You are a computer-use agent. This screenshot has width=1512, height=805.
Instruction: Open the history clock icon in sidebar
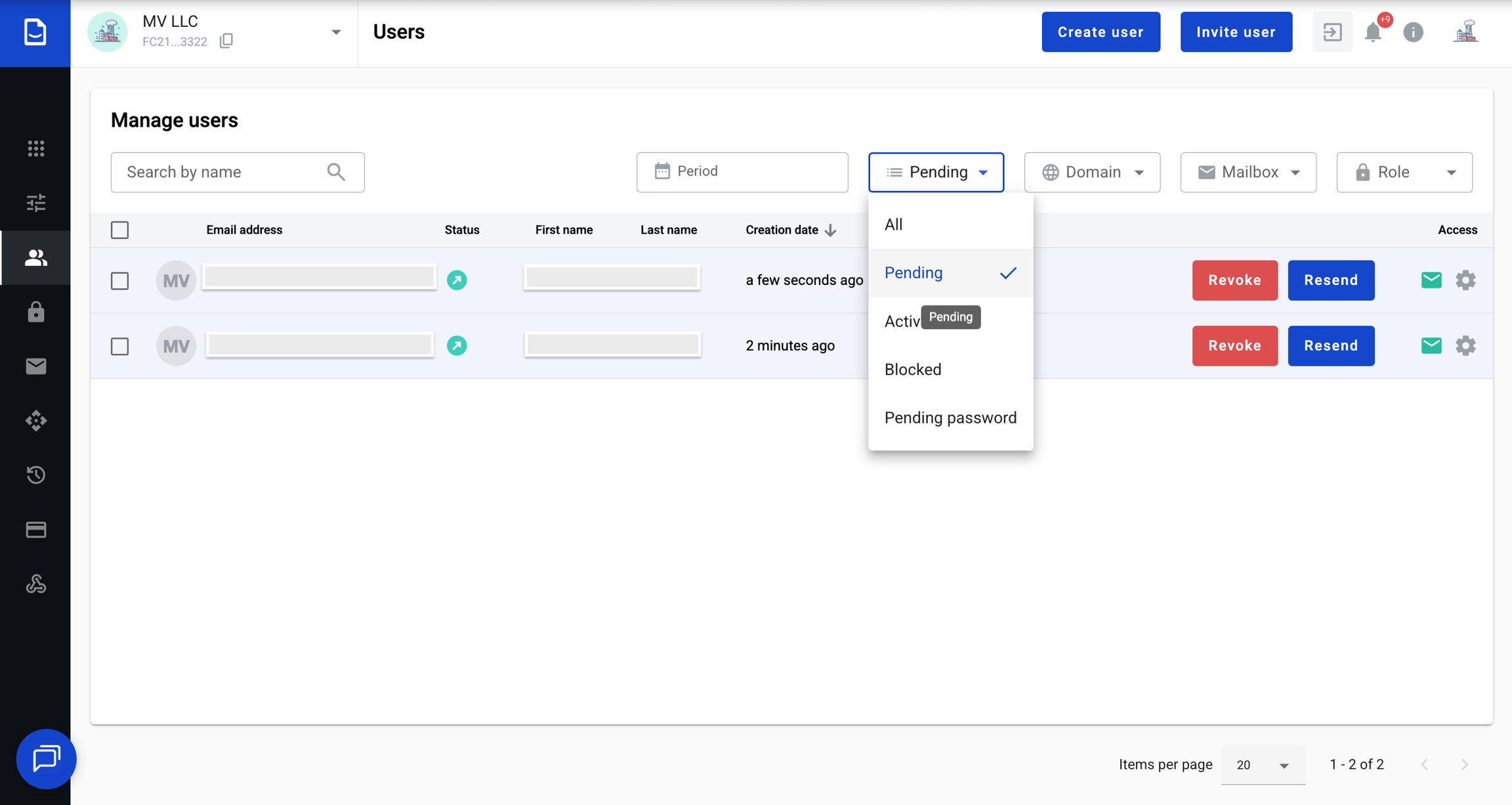click(x=35, y=475)
